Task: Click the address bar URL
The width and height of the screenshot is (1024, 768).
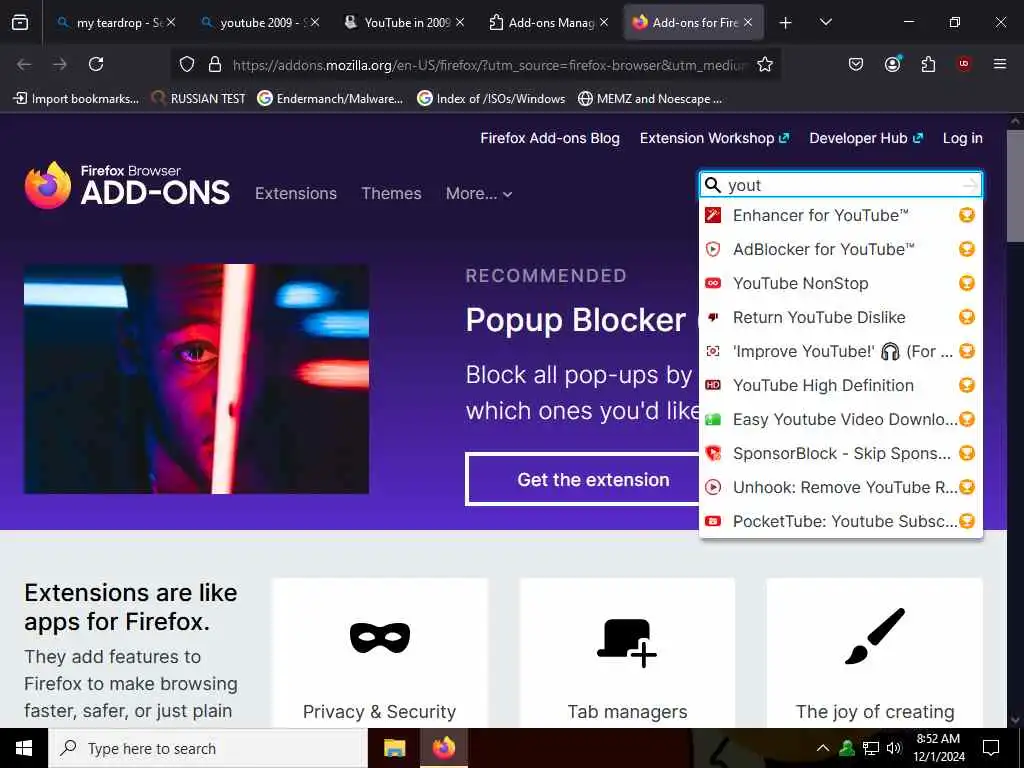Action: tap(488, 65)
